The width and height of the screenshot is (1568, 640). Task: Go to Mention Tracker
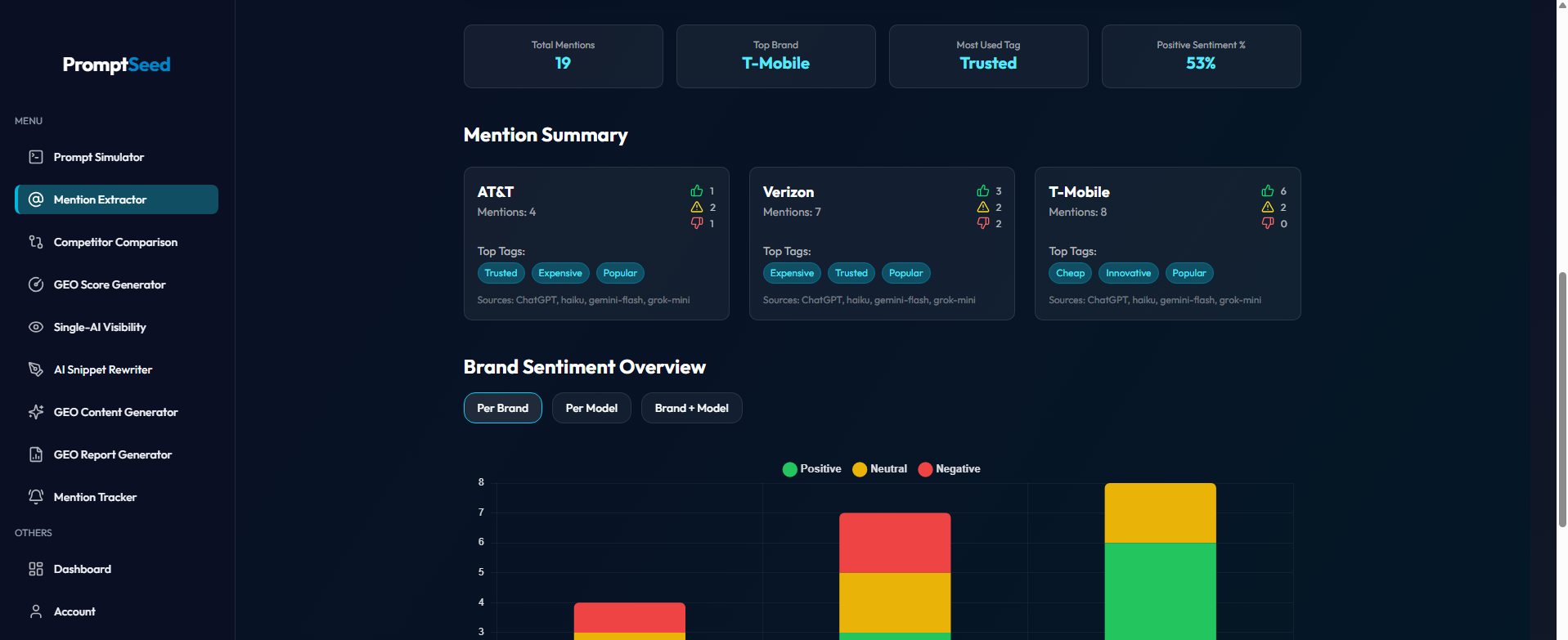tap(116, 497)
